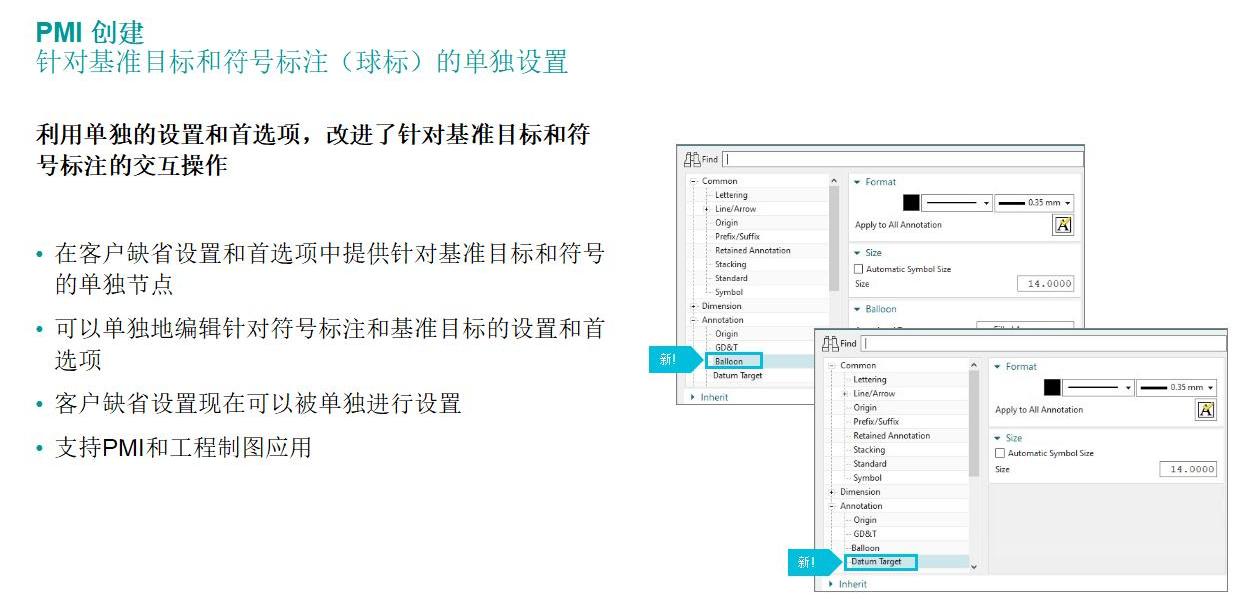1237x613 pixels.
Task: Collapse the Format section in back dialog
Action: [857, 182]
